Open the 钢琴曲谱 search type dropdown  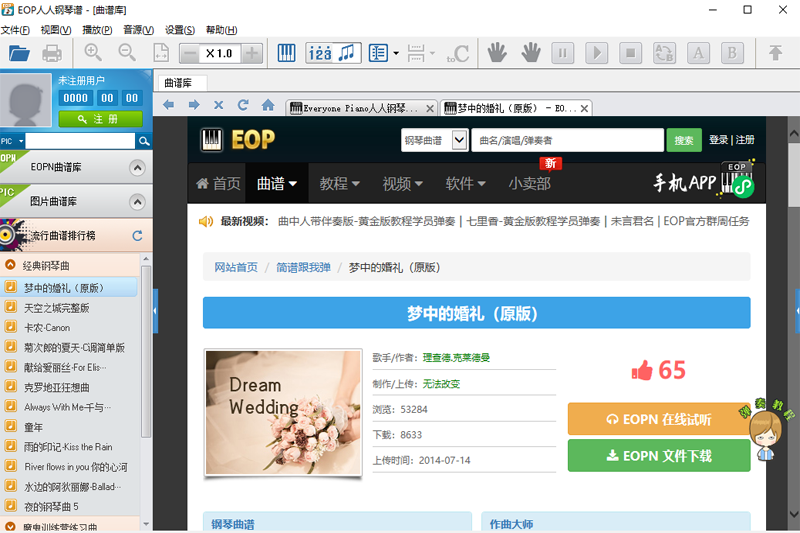pyautogui.click(x=459, y=141)
